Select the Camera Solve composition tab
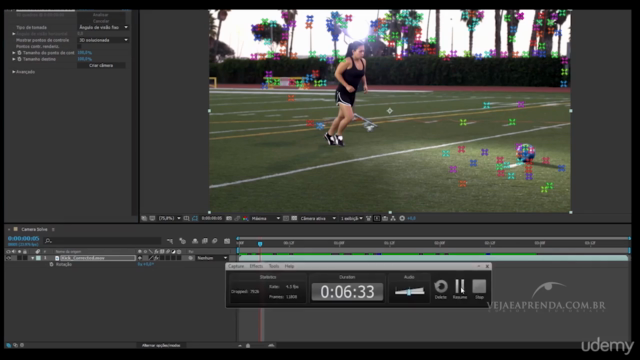Viewport: 640px width, 360px height. 34,229
